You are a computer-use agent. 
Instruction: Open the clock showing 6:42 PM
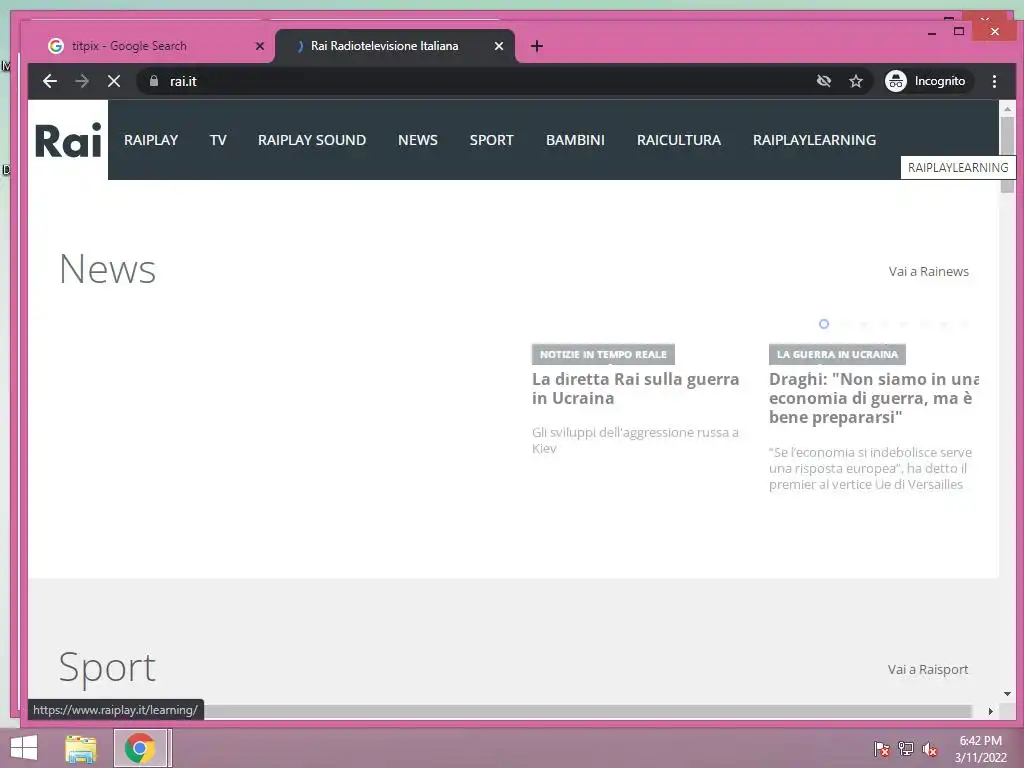coord(980,749)
